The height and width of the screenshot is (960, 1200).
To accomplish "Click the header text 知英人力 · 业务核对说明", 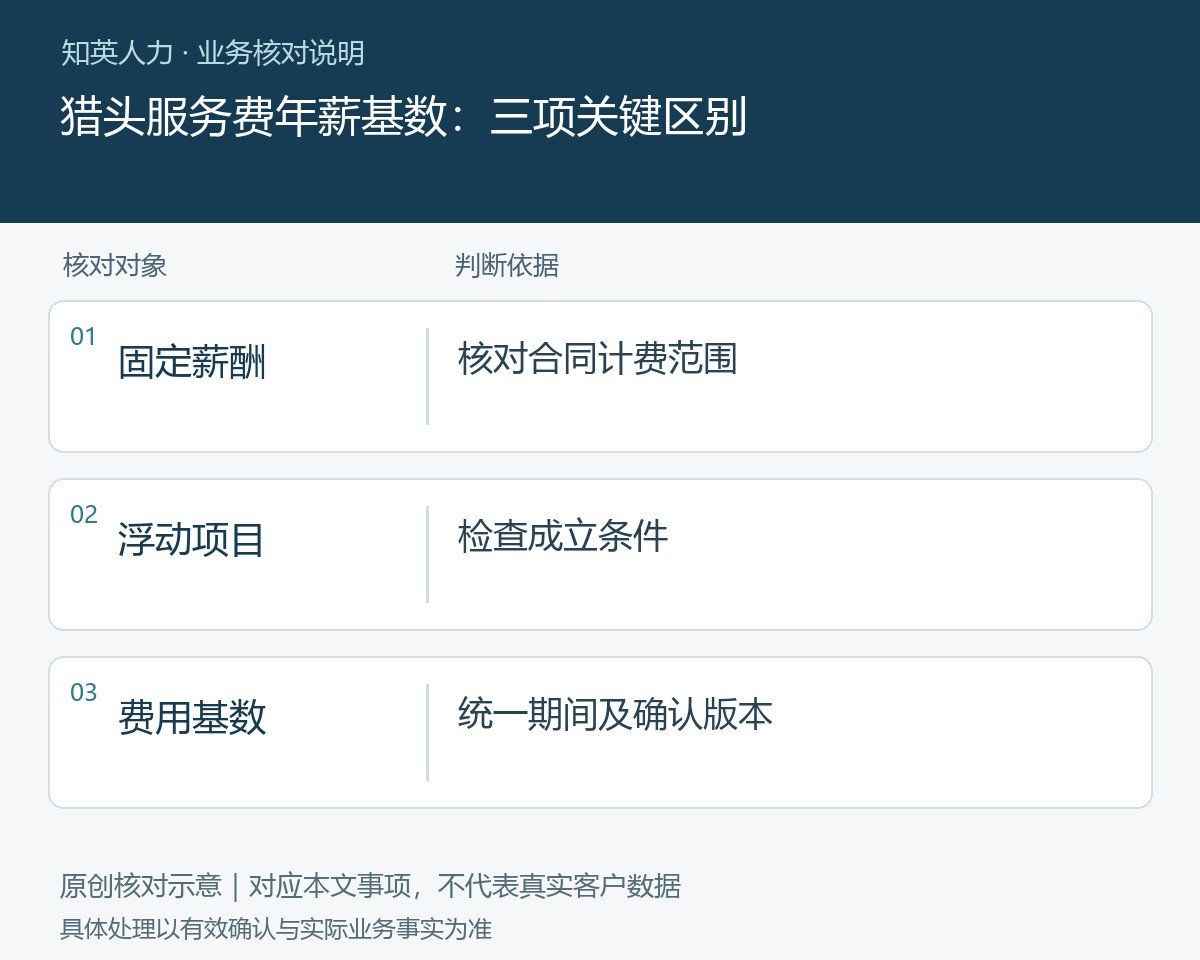I will pyautogui.click(x=212, y=52).
